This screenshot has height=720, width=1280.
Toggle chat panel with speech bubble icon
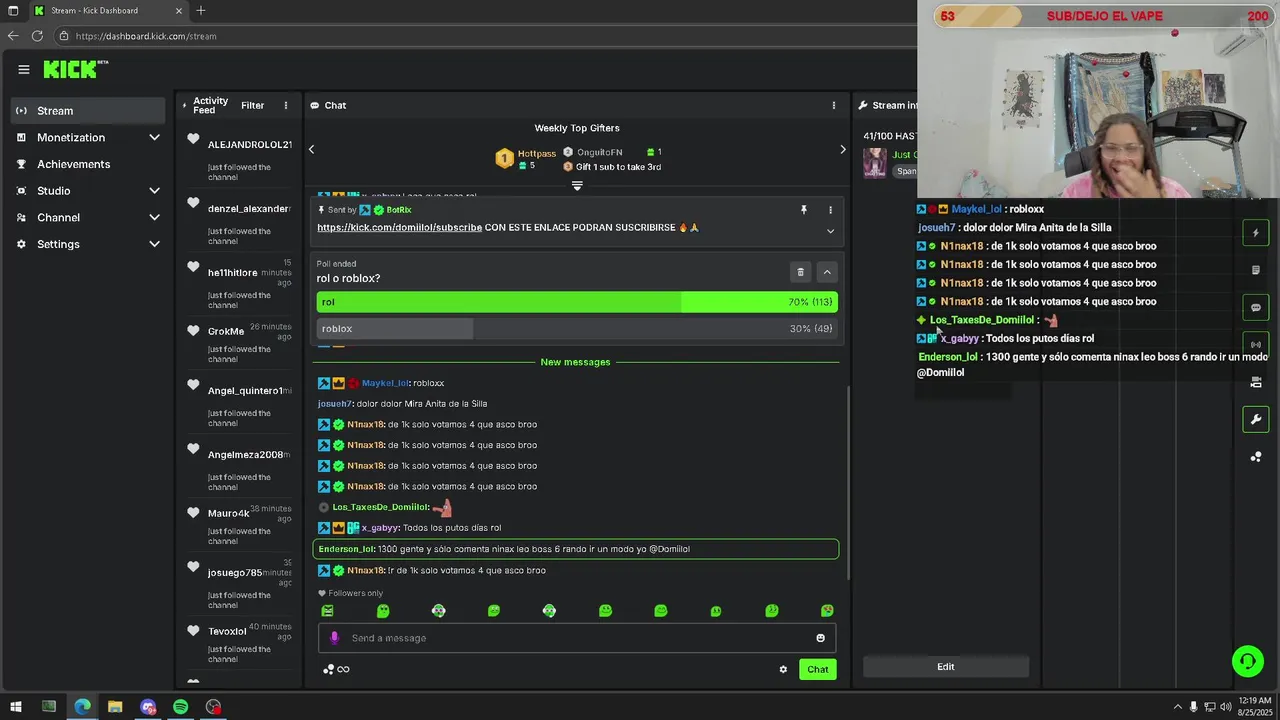click(1256, 307)
